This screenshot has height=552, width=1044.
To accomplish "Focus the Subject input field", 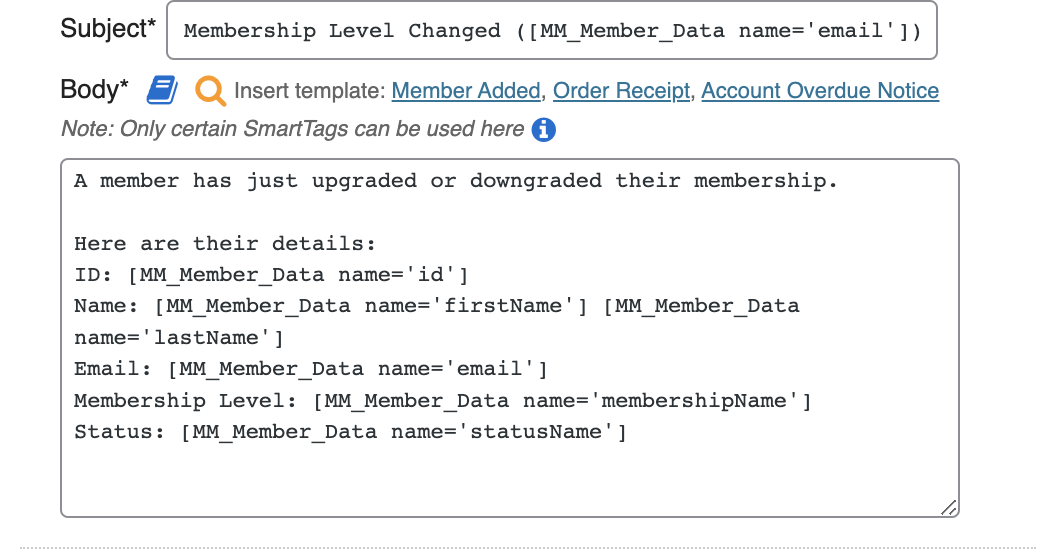I will point(553,30).
